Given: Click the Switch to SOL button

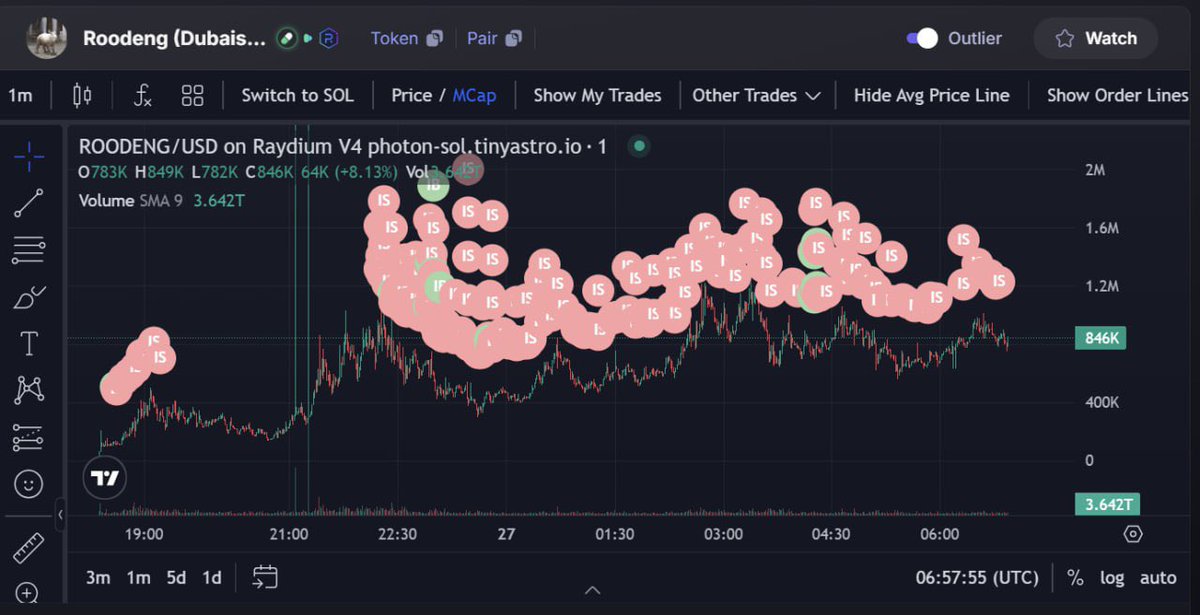Looking at the screenshot, I should (297, 95).
